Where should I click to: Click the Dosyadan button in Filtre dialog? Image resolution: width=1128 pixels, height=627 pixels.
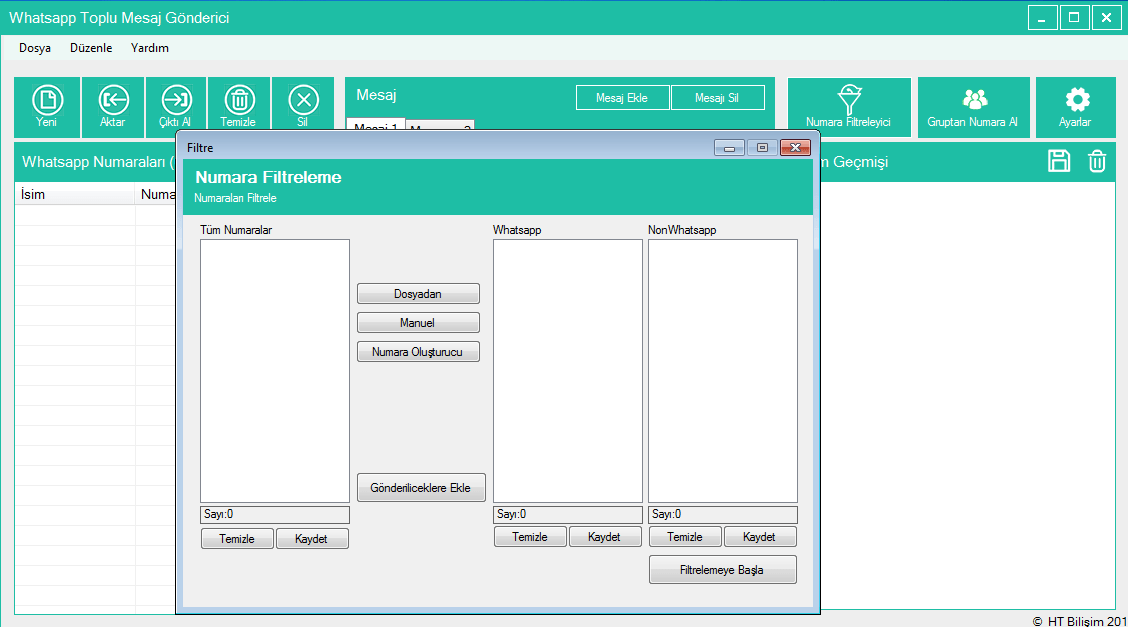tap(418, 293)
